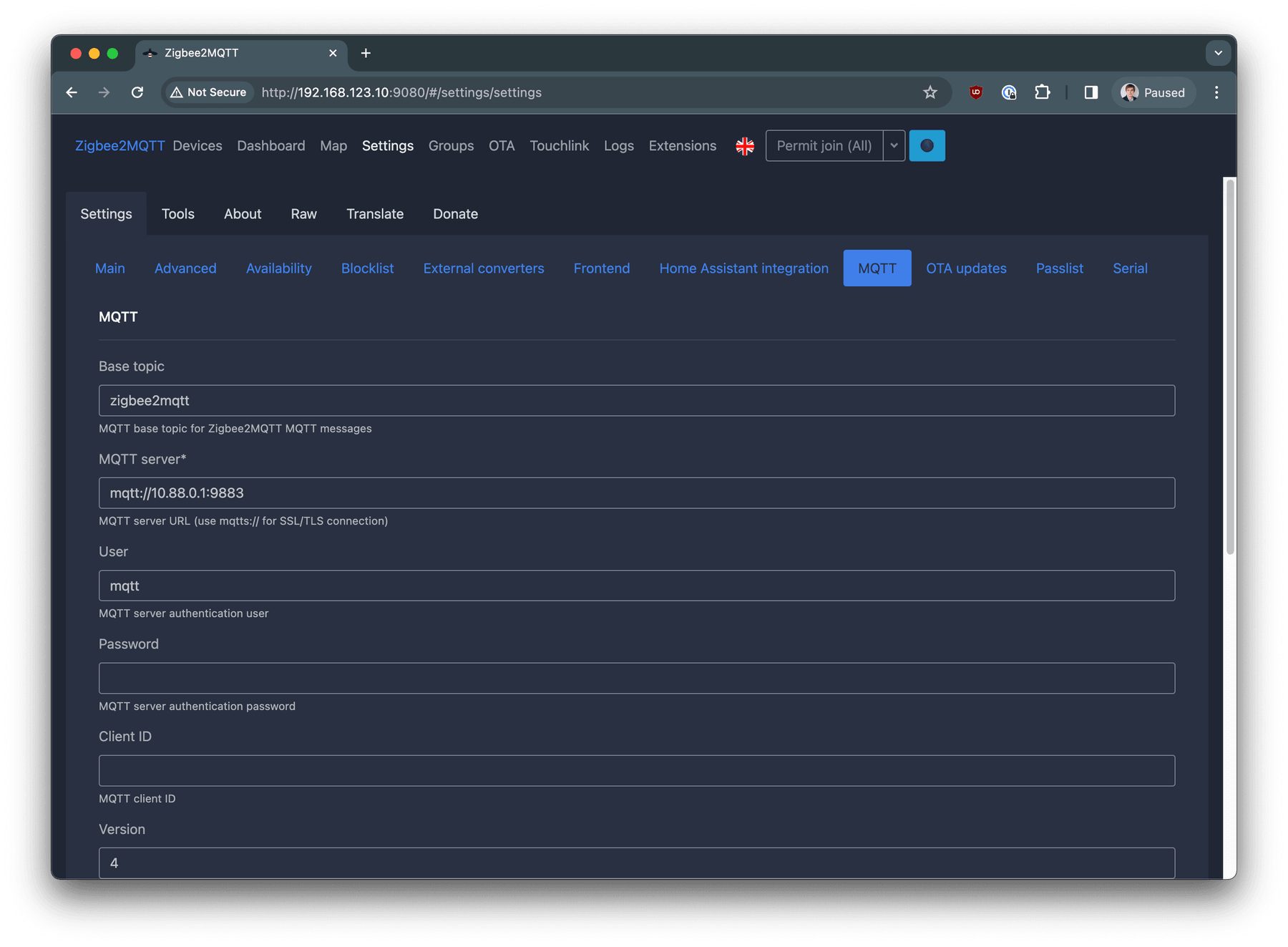Switch to the MQTT settings tab
This screenshot has height=947, width=1288.
coord(877,268)
